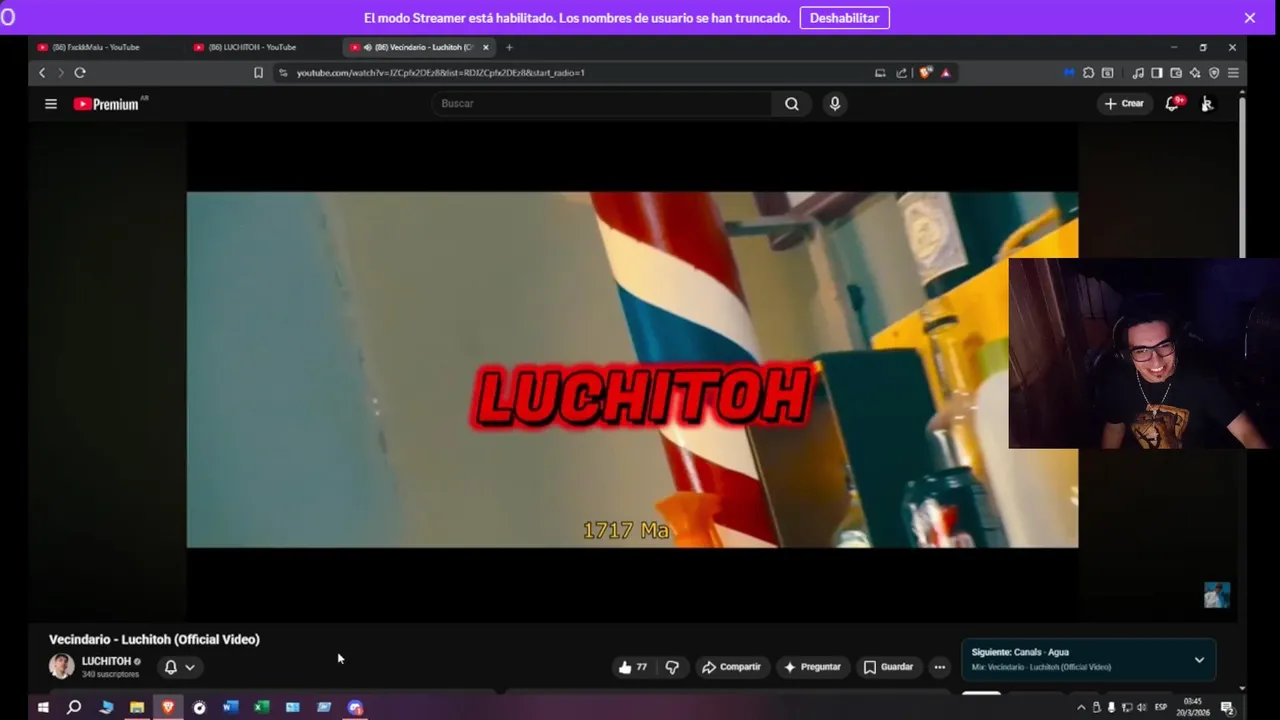Open Brave Shields lion icon

[x=926, y=73]
